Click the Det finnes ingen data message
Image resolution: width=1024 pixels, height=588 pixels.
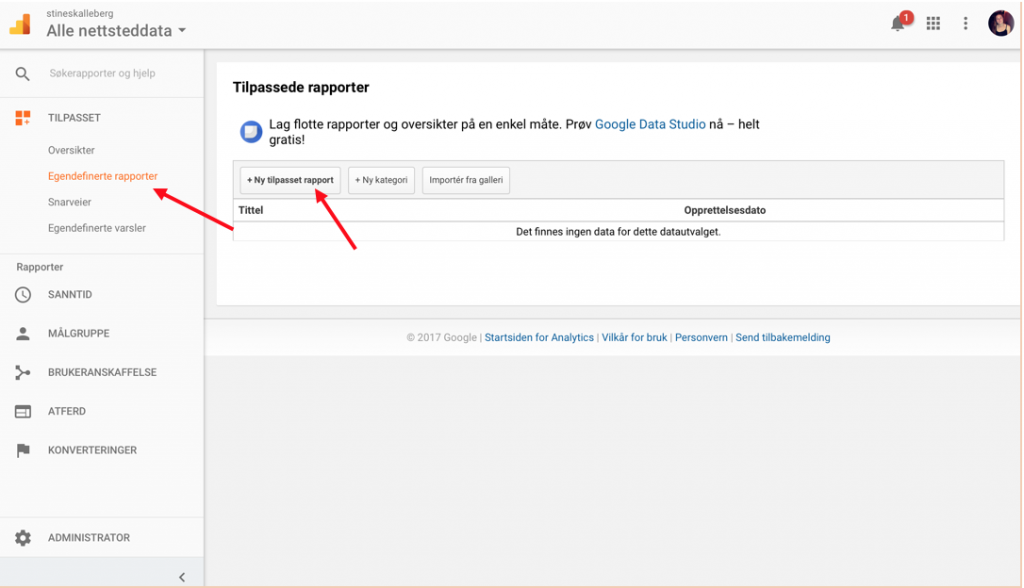click(618, 232)
